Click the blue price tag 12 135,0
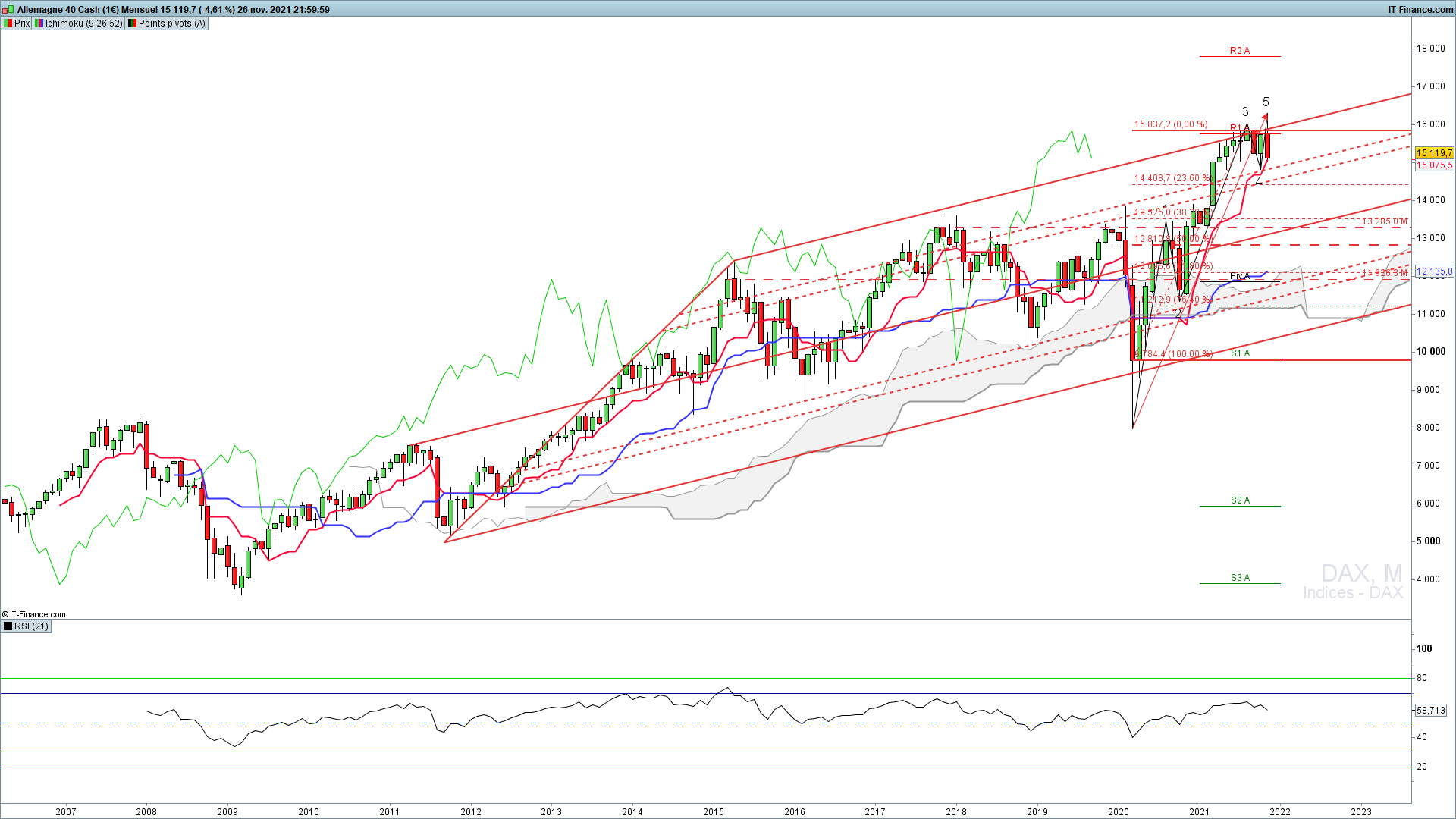Image resolution: width=1456 pixels, height=819 pixels. pos(1435,271)
